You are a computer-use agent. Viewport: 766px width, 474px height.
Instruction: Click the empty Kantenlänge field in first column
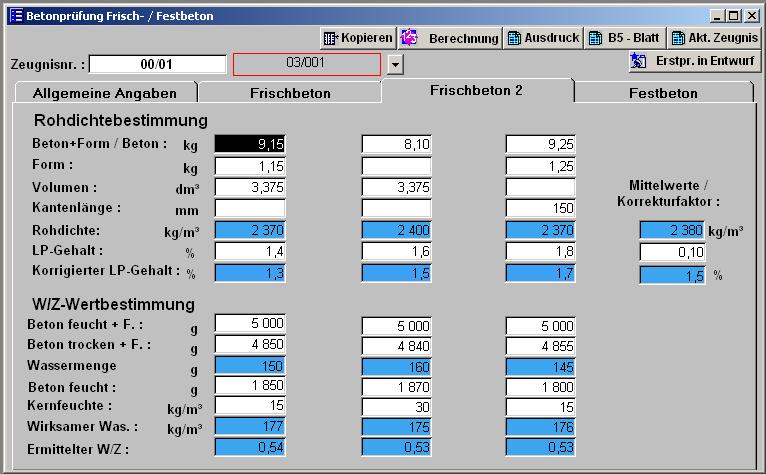[x=251, y=208]
